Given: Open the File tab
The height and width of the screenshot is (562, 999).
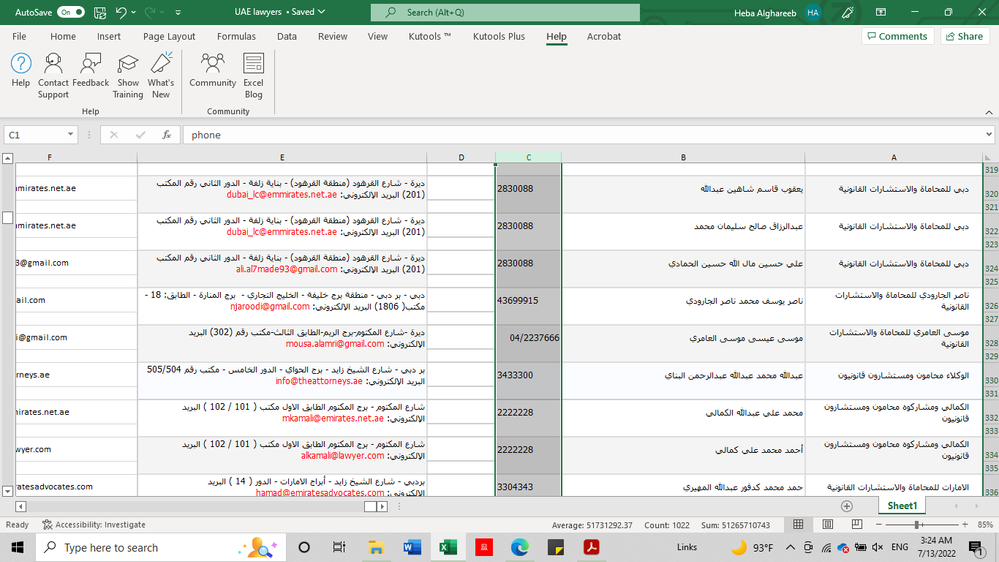Looking at the screenshot, I should (x=19, y=36).
